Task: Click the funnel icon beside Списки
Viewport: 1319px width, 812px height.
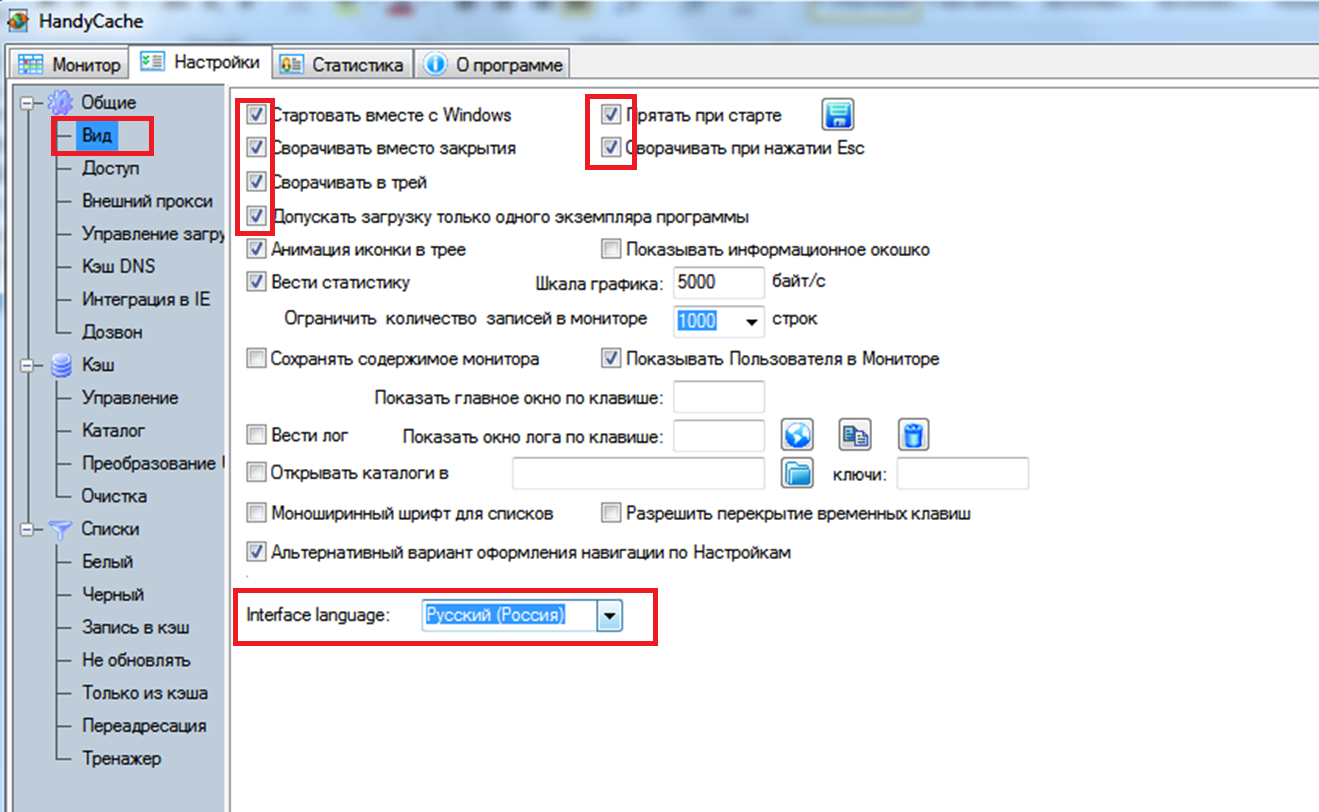Action: [60, 529]
